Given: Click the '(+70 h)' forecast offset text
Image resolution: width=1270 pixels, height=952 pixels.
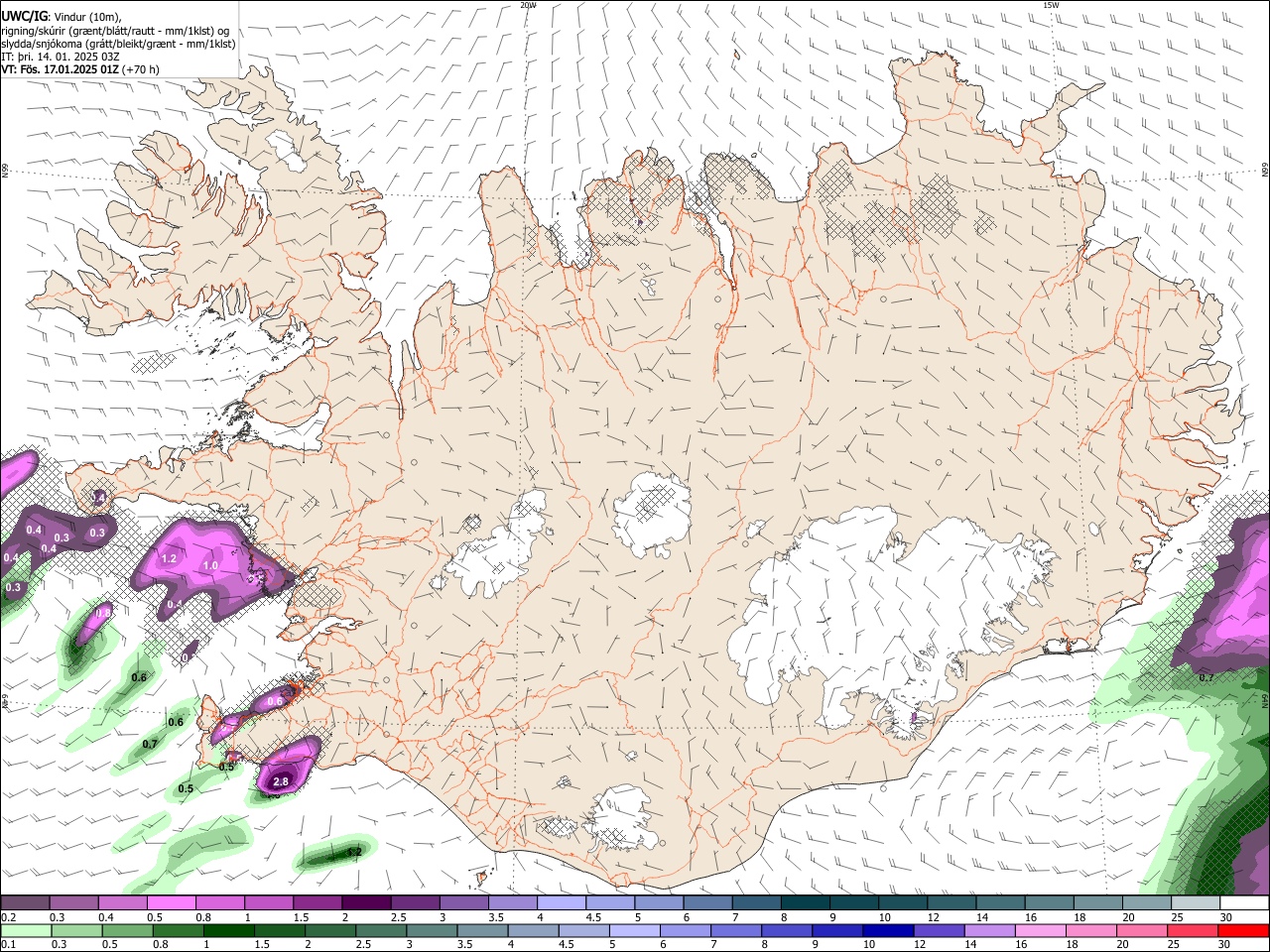Looking at the screenshot, I should click(x=142, y=69).
